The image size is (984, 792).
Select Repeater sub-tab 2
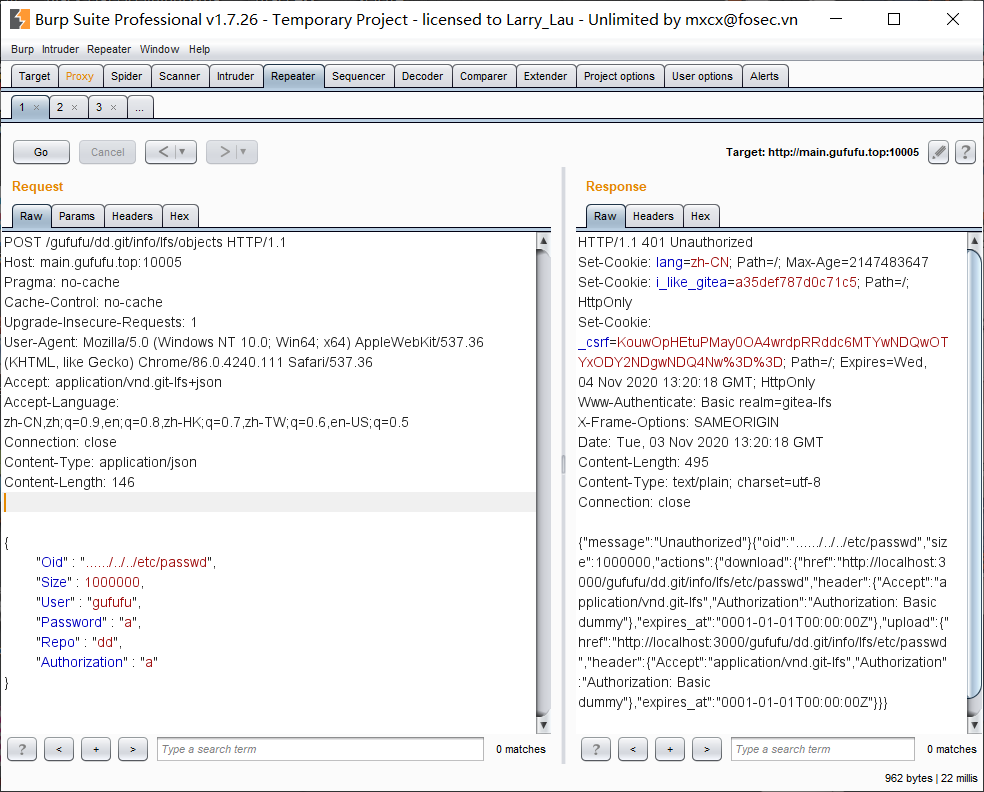pos(60,107)
